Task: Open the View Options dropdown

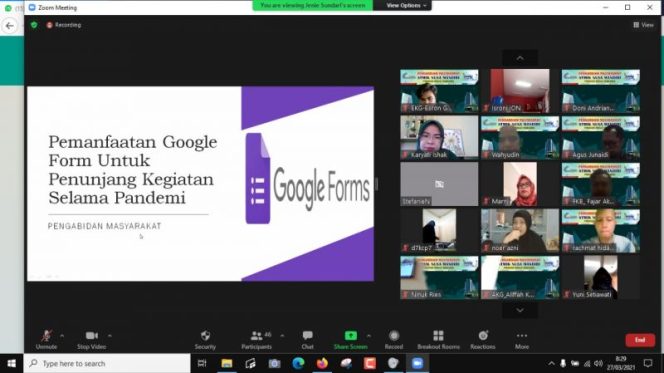Action: [x=406, y=6]
